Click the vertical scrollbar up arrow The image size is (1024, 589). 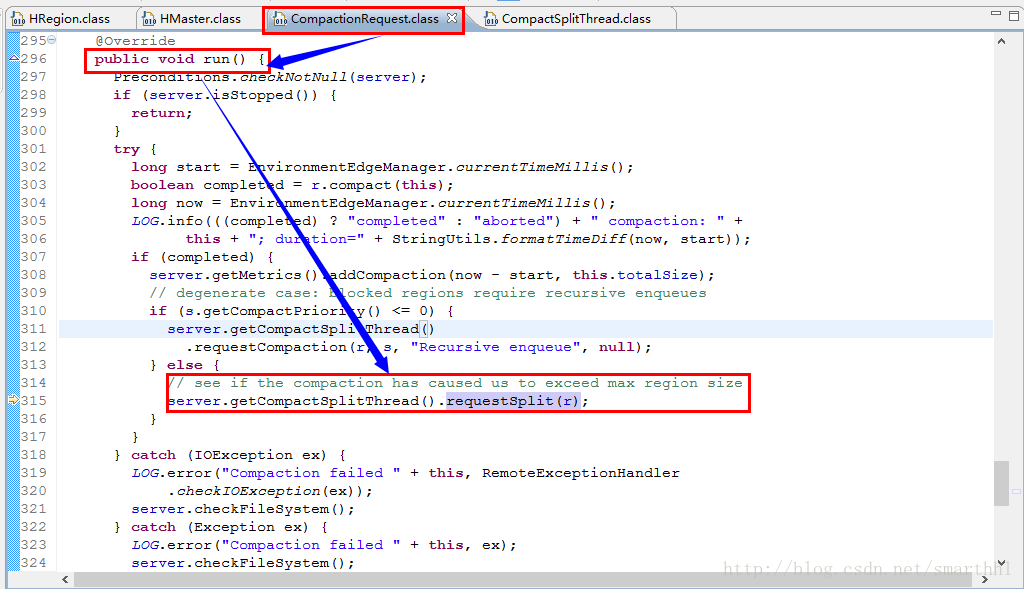1001,41
